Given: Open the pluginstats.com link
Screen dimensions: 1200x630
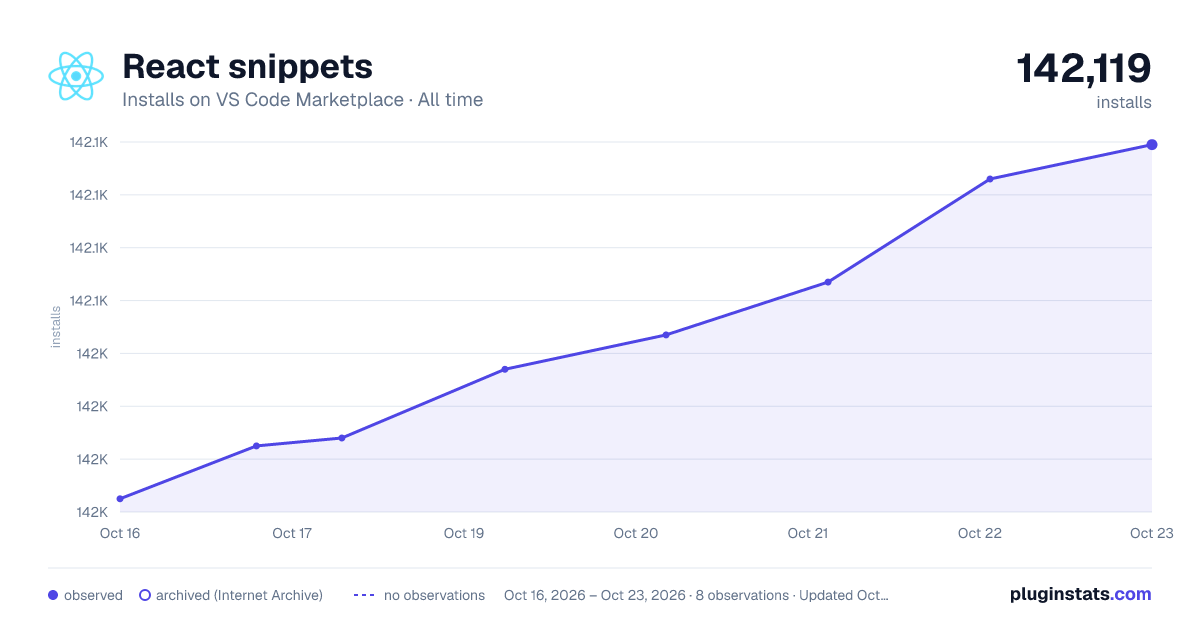Looking at the screenshot, I should point(1080,594).
